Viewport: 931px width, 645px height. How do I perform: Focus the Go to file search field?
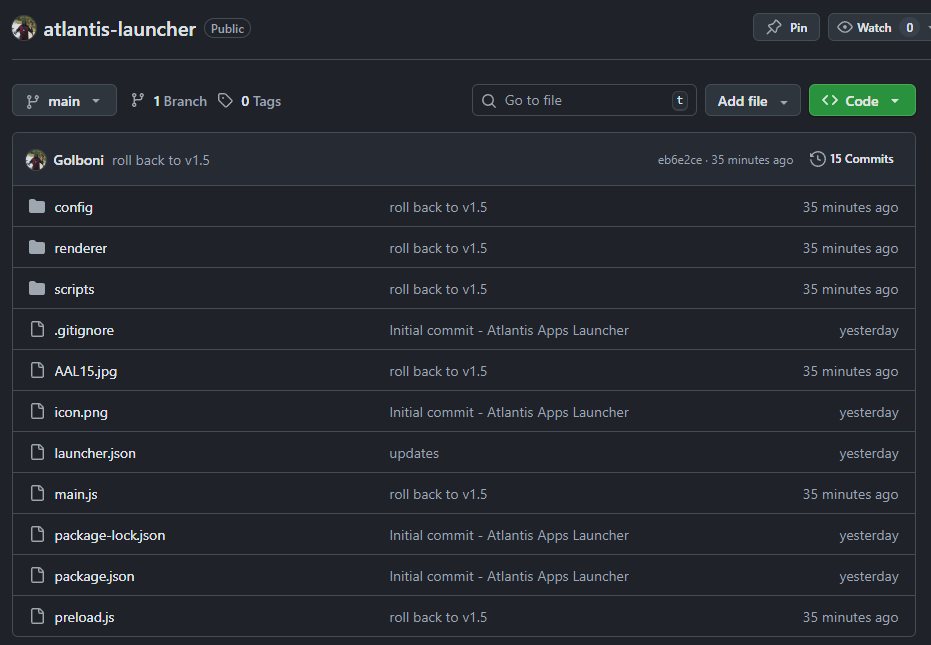tap(584, 100)
